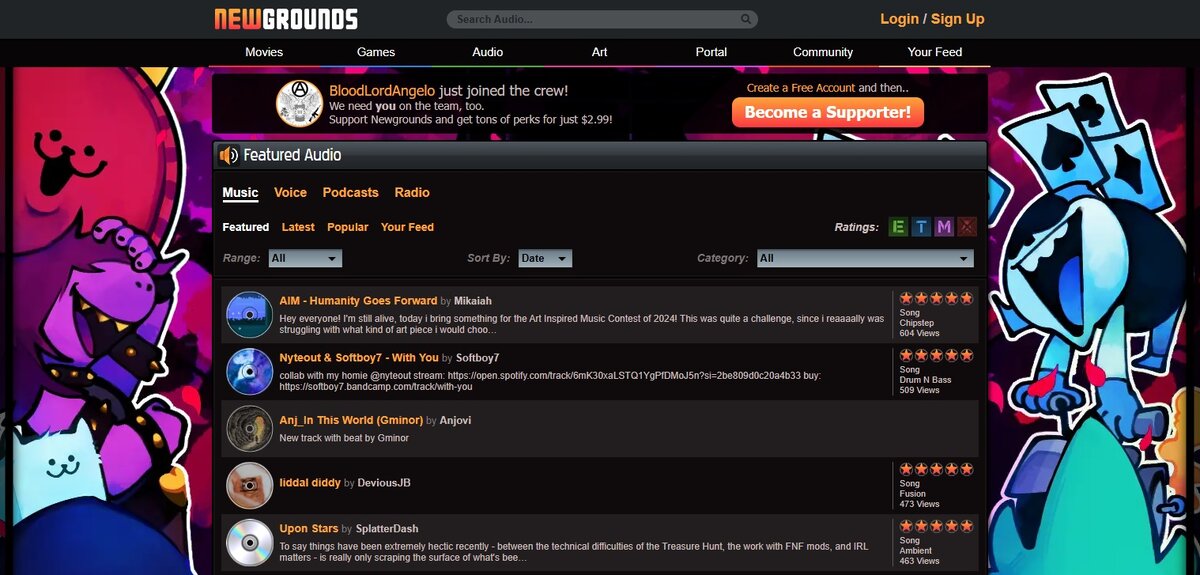
Task: Open the liddal diddy title link
Action: point(310,482)
